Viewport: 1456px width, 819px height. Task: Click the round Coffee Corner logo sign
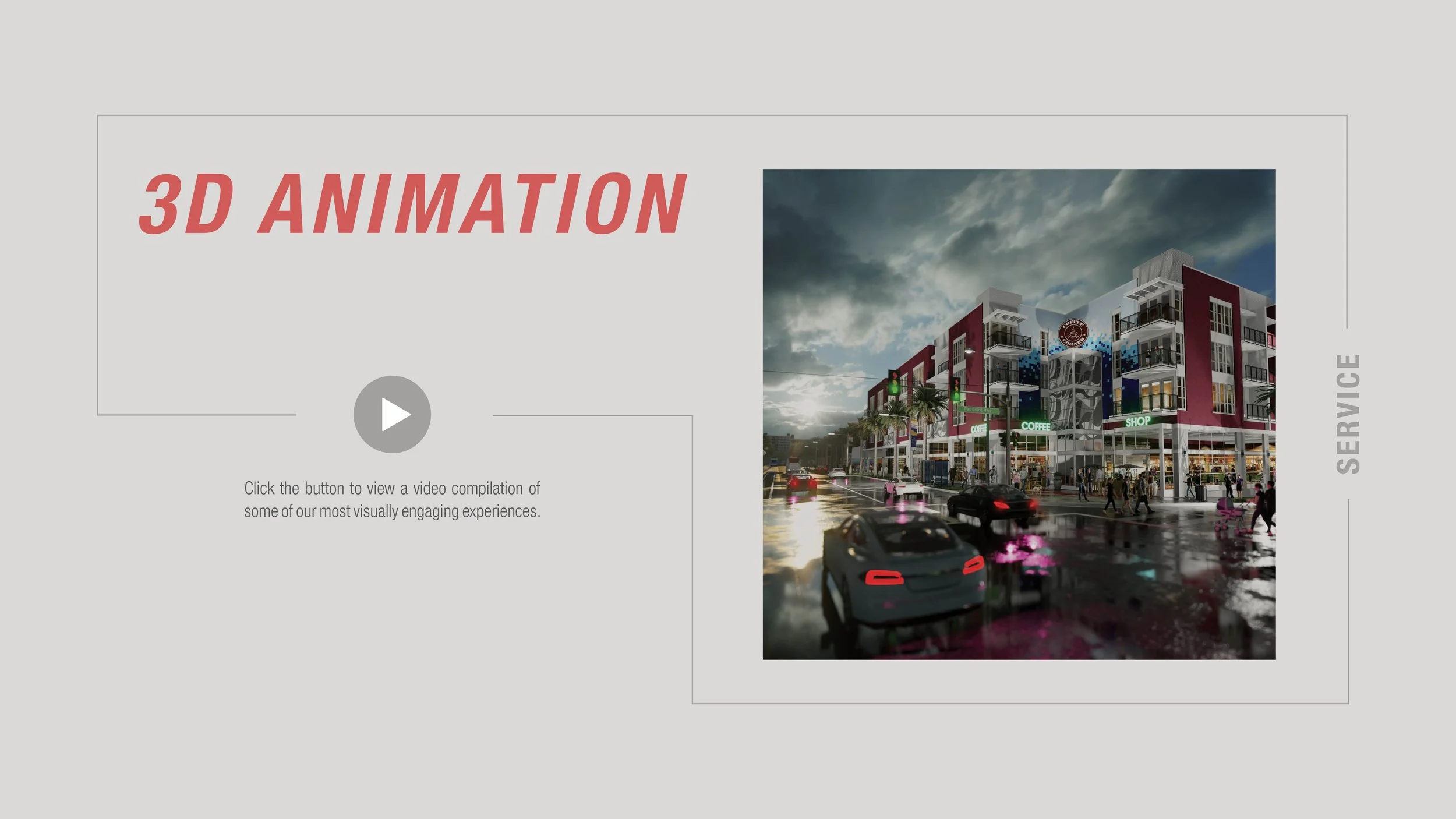tap(1072, 334)
